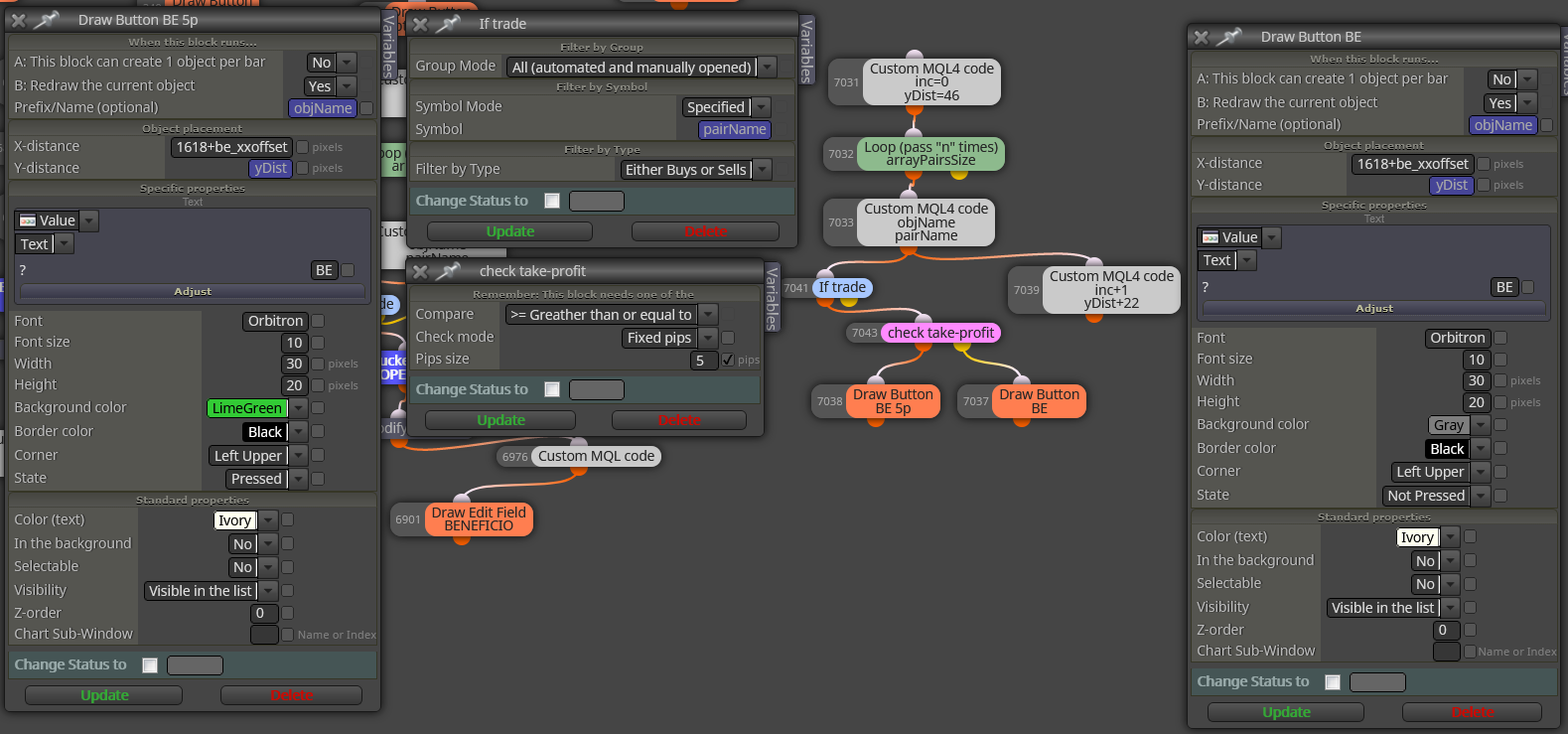Click pin icon in If trade panel

pos(450,24)
